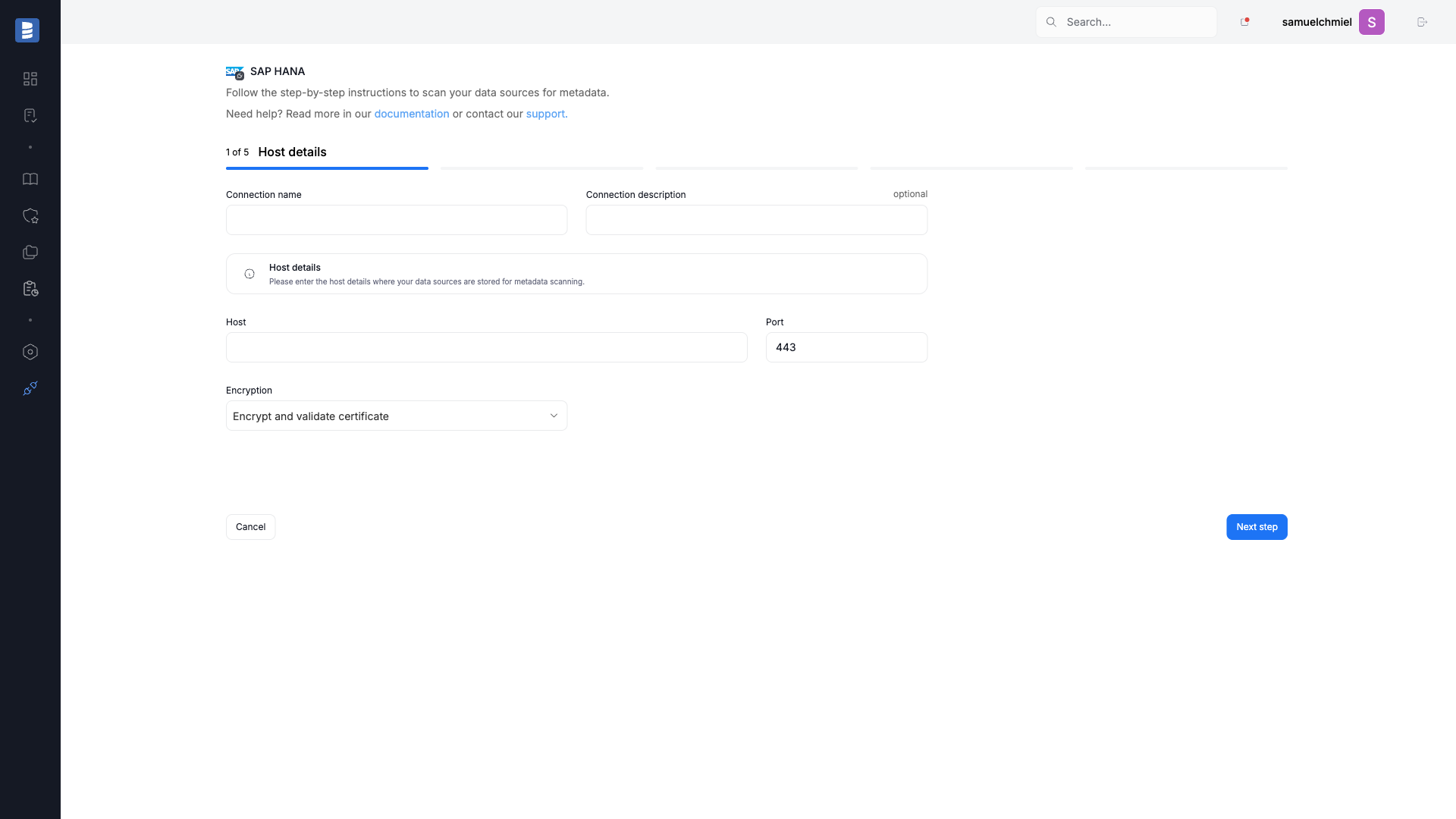Open the Encryption dropdown

(397, 416)
